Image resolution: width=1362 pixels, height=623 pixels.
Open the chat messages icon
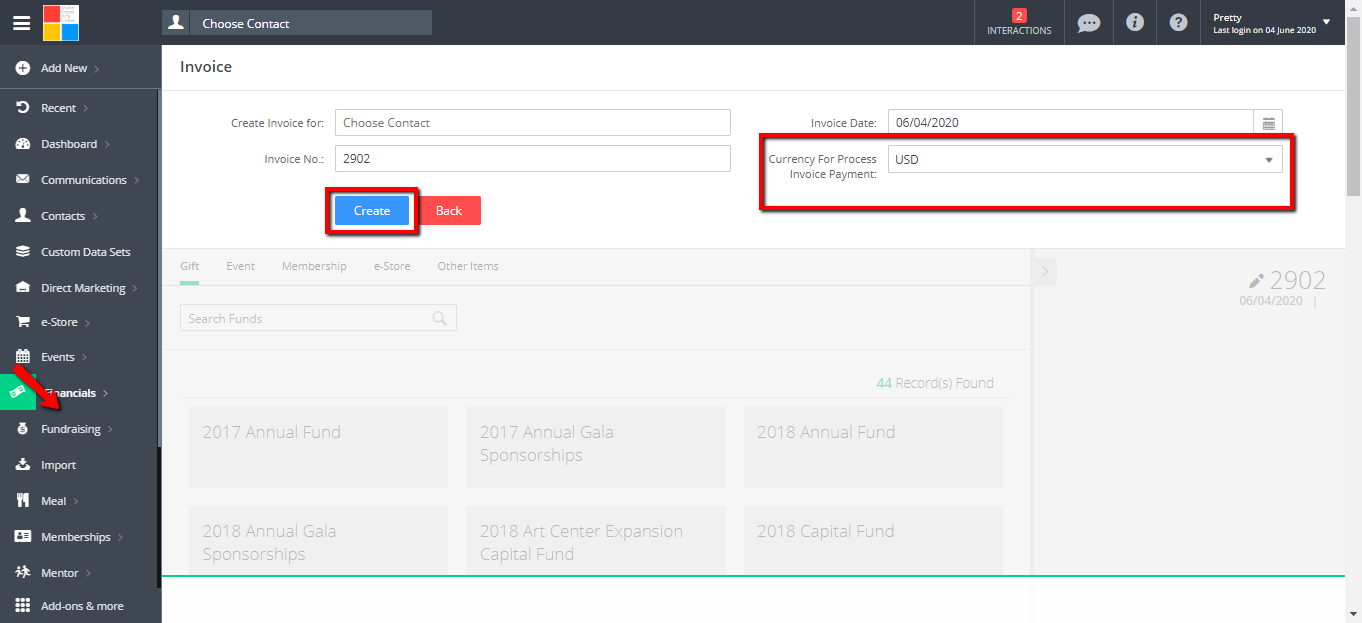click(x=1089, y=22)
